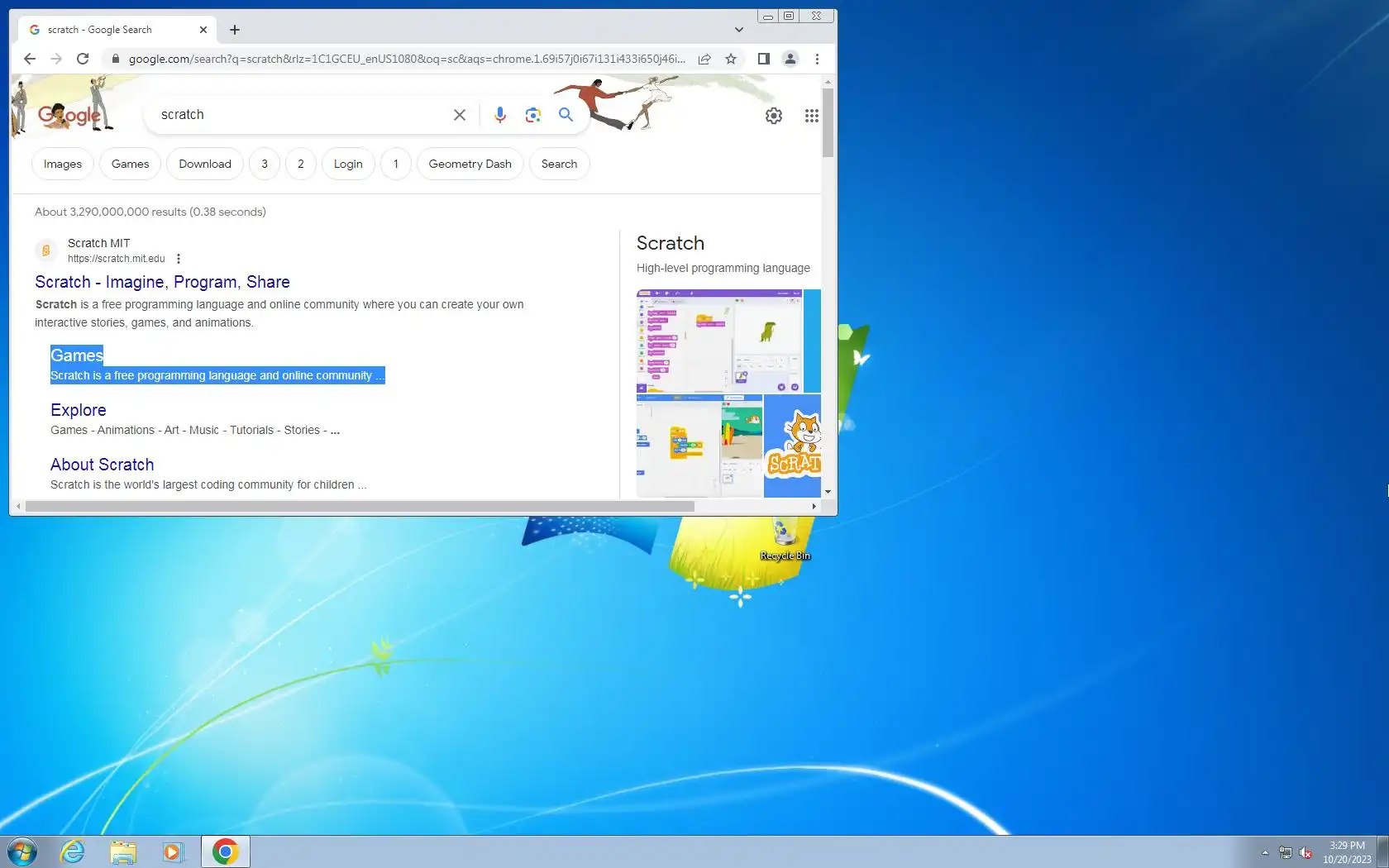Select the filter chip labeled 1
Viewport: 1389px width, 868px height.
click(396, 164)
